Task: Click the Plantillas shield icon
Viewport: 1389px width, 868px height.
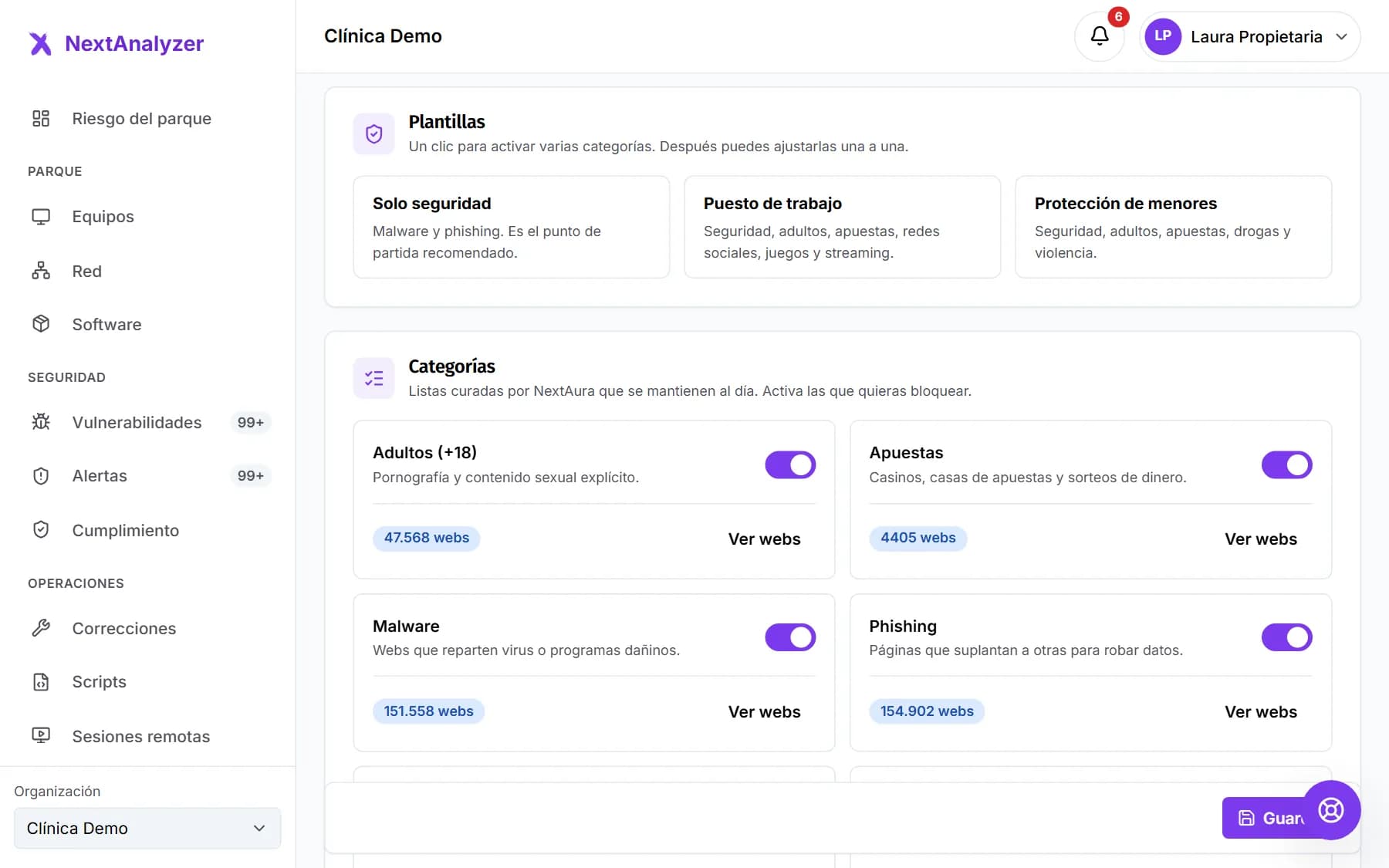Action: coord(374,134)
